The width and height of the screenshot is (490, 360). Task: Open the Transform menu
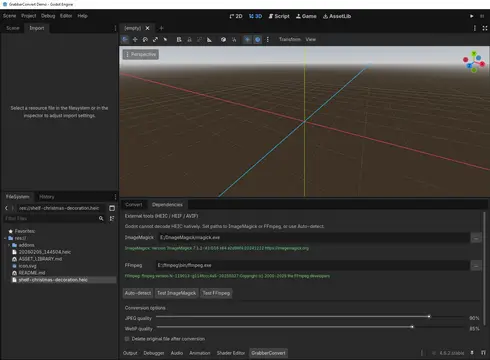pos(290,39)
